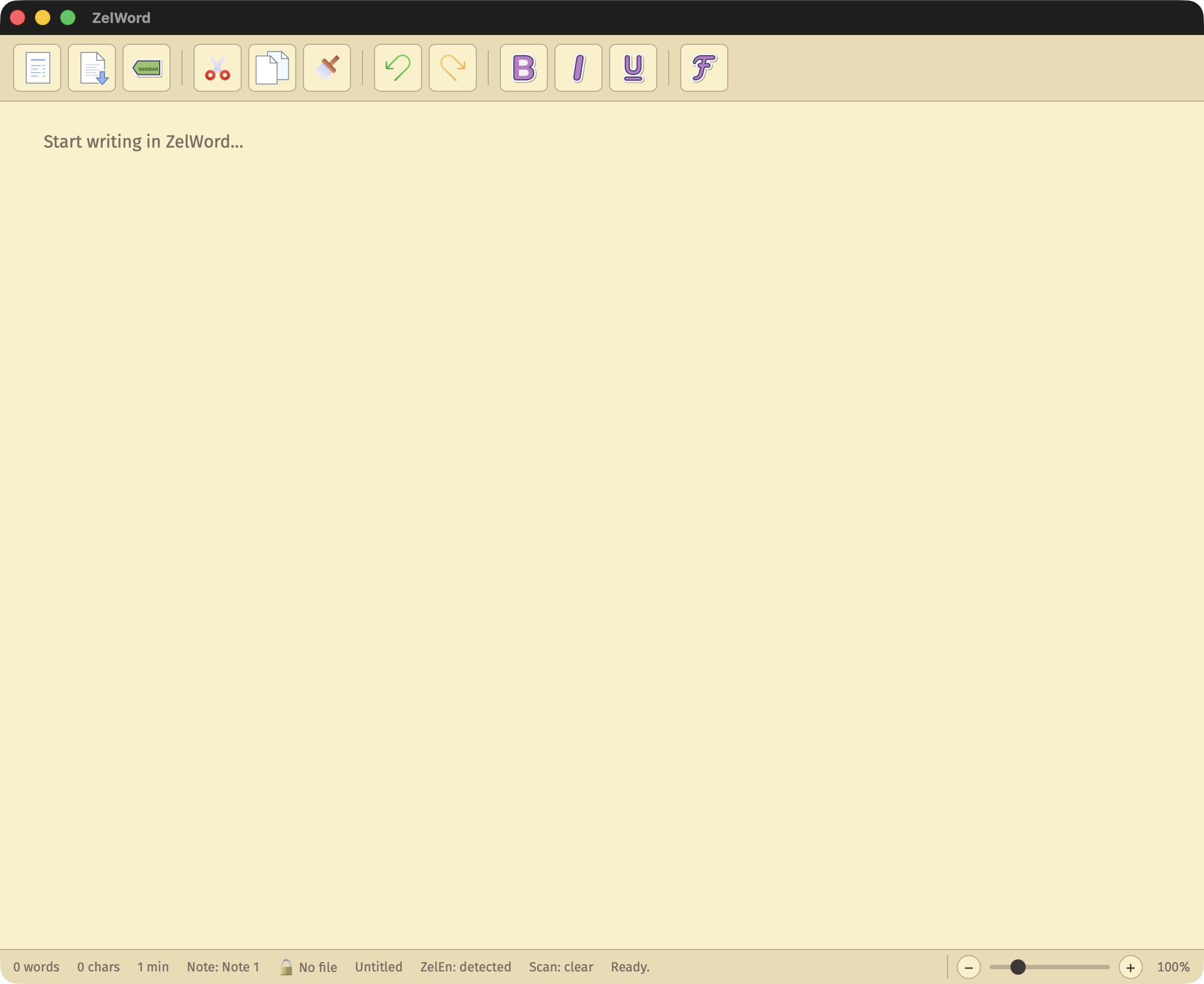
Task: Click the lock icon beside 'No file'
Action: 287,967
